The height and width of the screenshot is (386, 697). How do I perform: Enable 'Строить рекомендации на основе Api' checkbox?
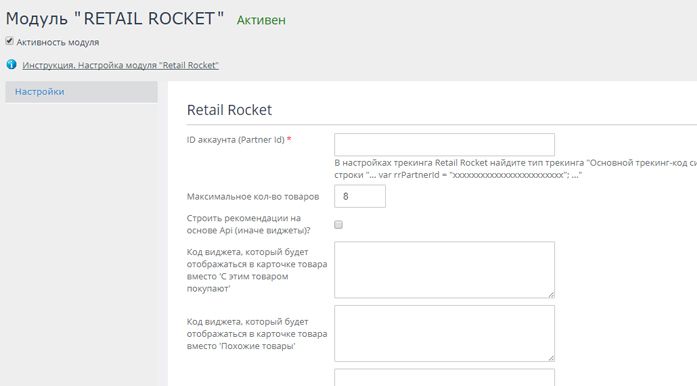338,225
